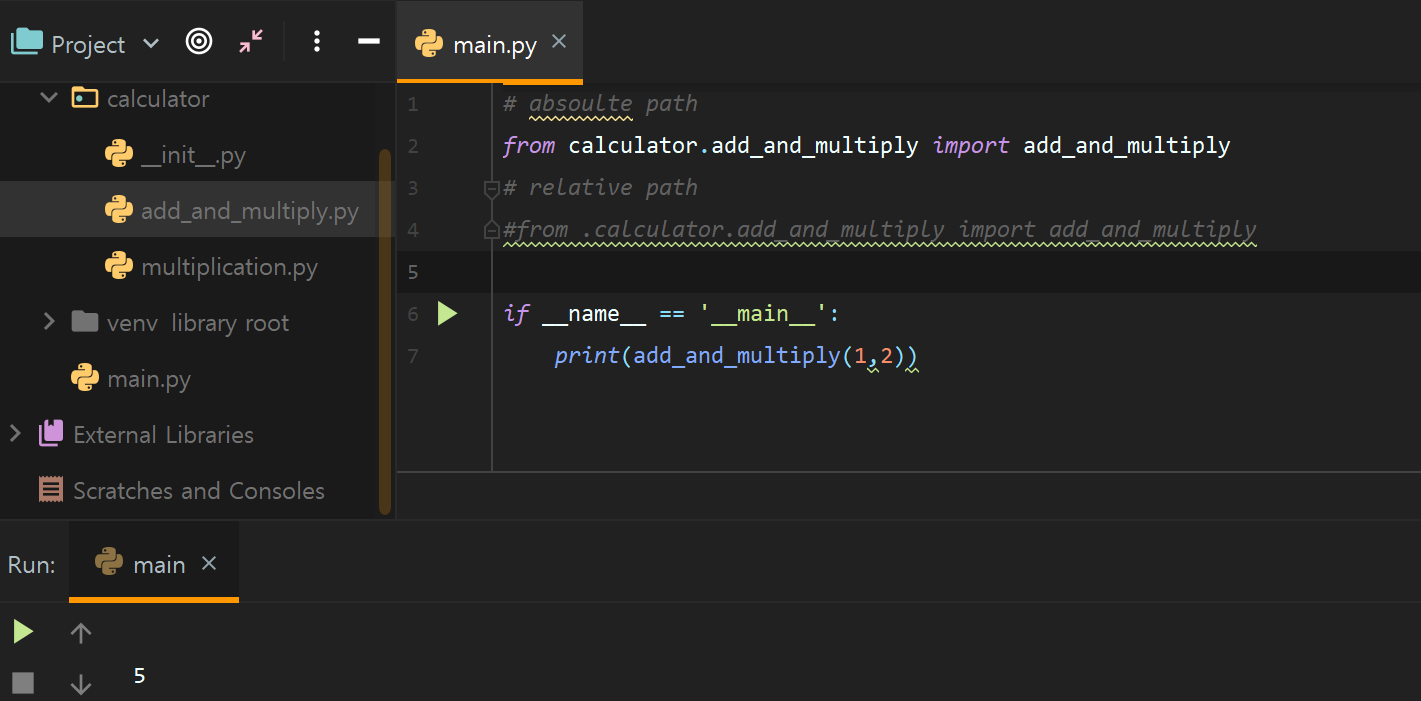Click the Project tree vertical scrollbar

click(385, 332)
